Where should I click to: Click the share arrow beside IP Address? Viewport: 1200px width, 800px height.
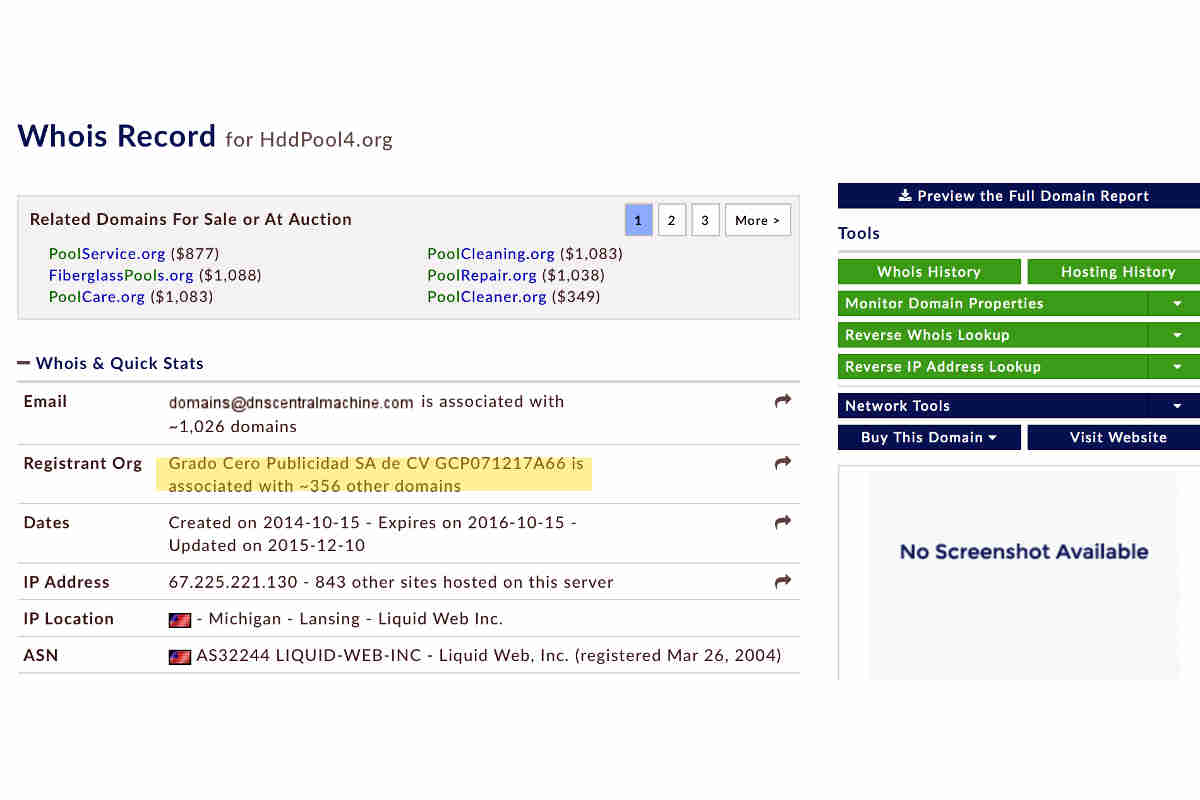(783, 581)
